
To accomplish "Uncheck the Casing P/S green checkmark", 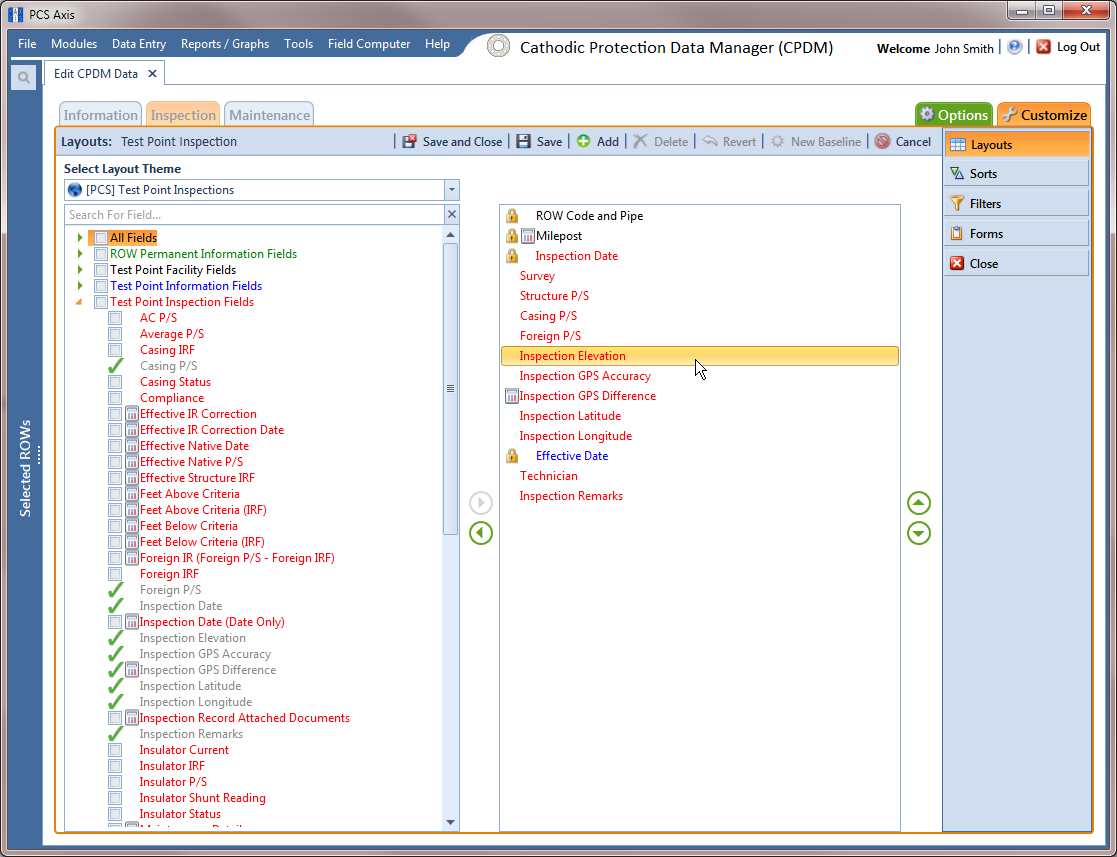I will (115, 365).
